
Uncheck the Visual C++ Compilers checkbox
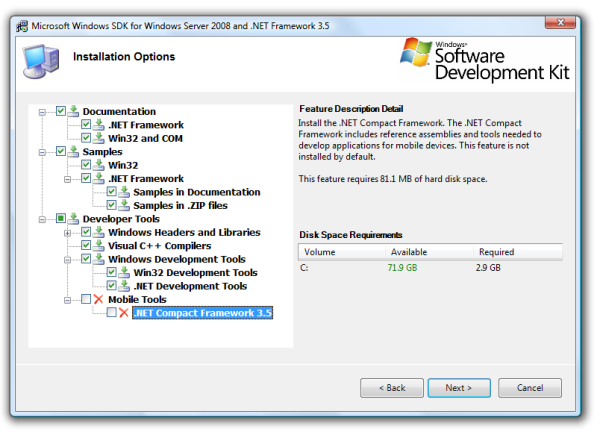coord(86,245)
